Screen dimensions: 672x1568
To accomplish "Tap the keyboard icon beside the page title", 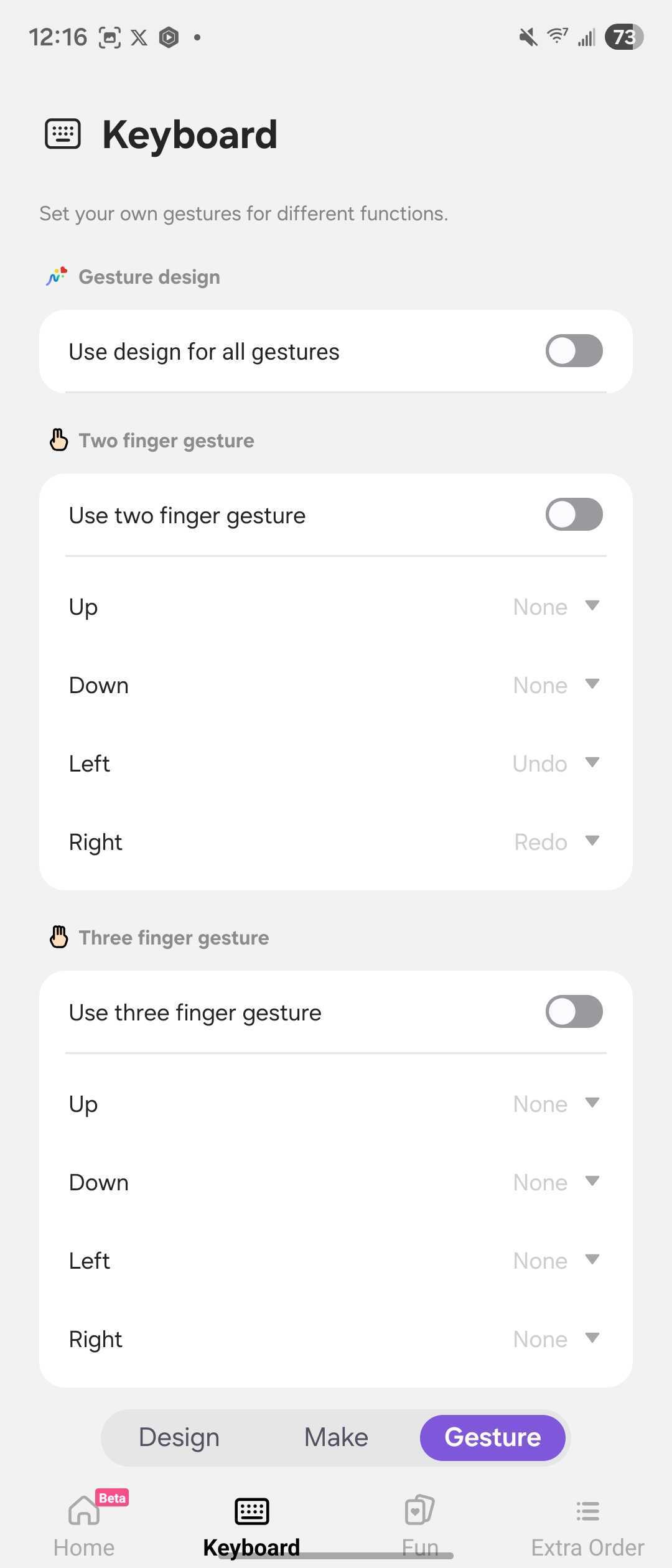I will (x=63, y=134).
